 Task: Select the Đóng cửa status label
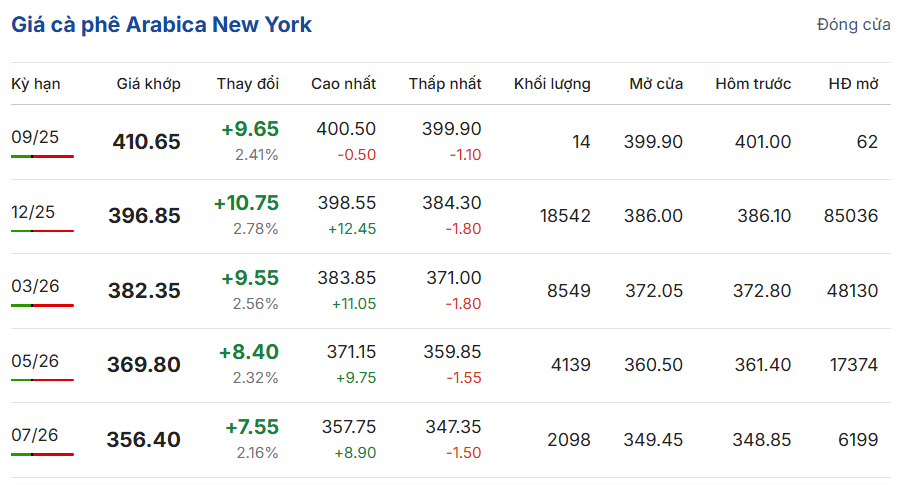pyautogui.click(x=853, y=25)
